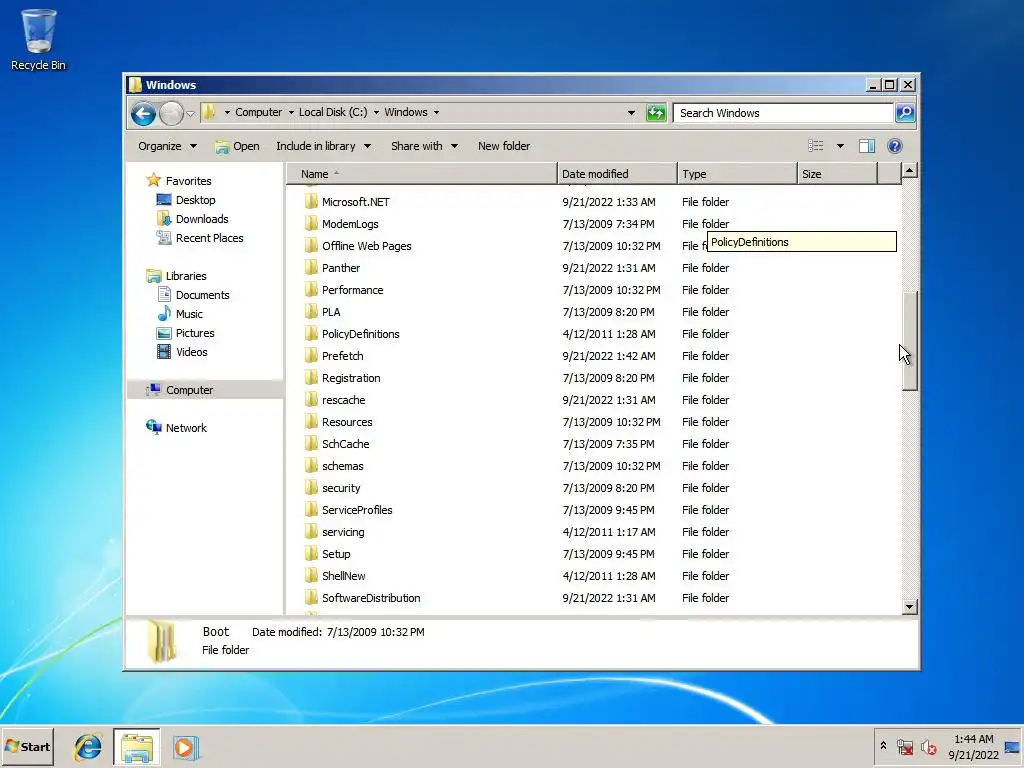Click the Forward navigation arrow button
Viewport: 1024px width, 768px height.
tap(172, 114)
